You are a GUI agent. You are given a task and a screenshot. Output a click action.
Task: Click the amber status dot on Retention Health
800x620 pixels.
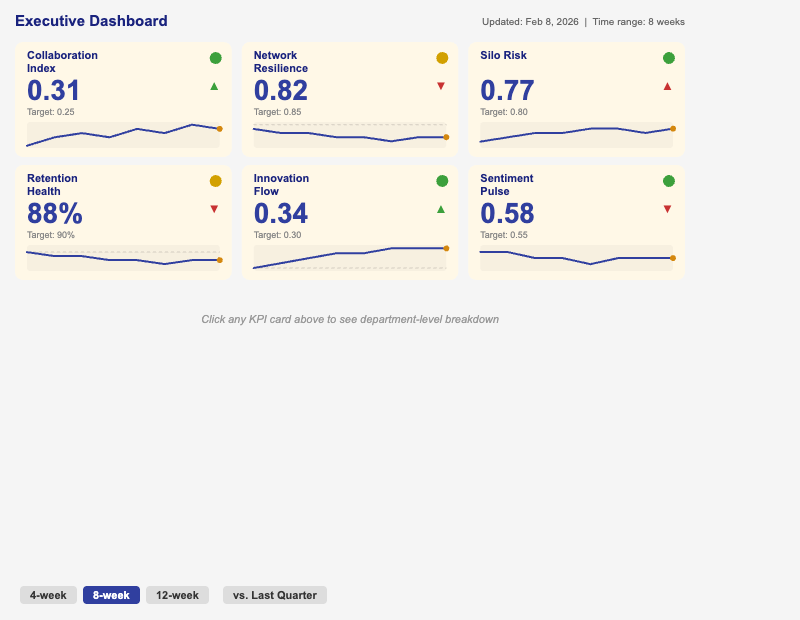[215, 181]
